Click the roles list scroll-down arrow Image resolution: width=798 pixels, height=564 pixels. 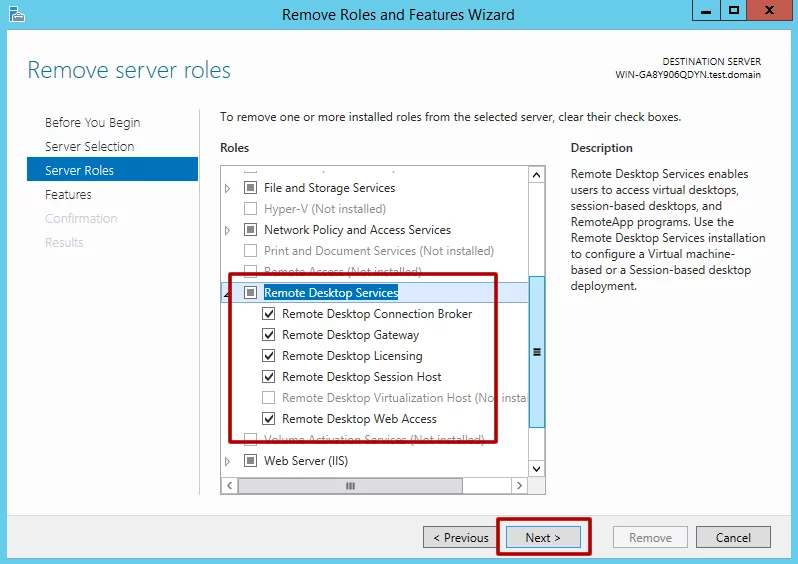[x=536, y=468]
